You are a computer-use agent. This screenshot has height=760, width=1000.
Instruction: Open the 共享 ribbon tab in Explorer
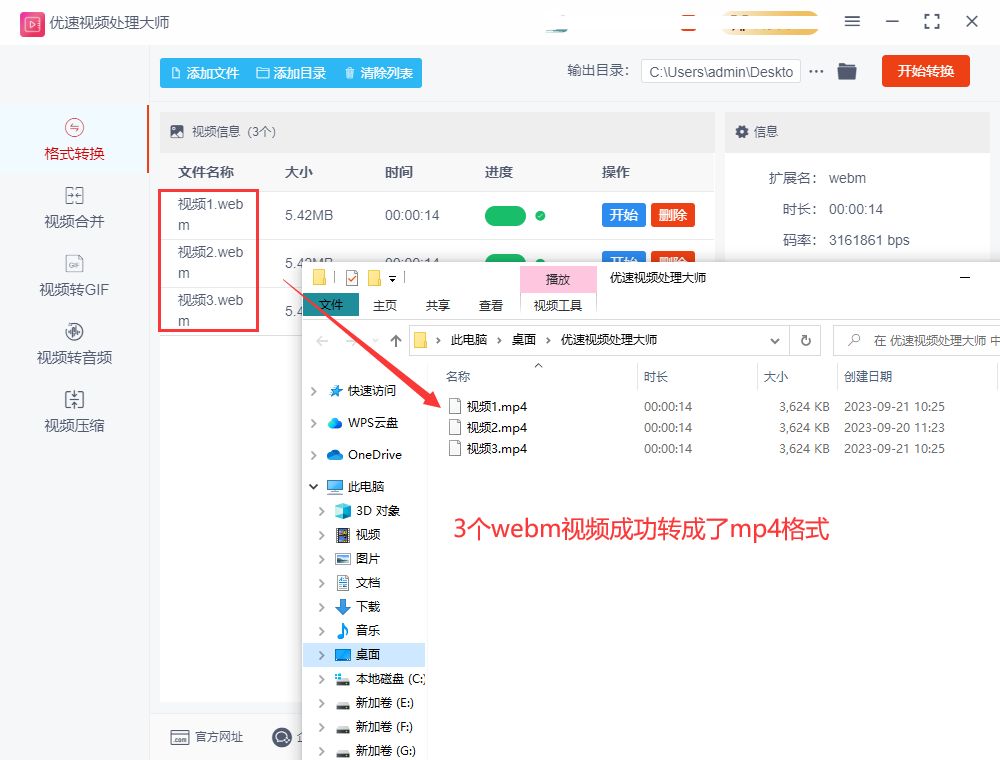[x=438, y=305]
